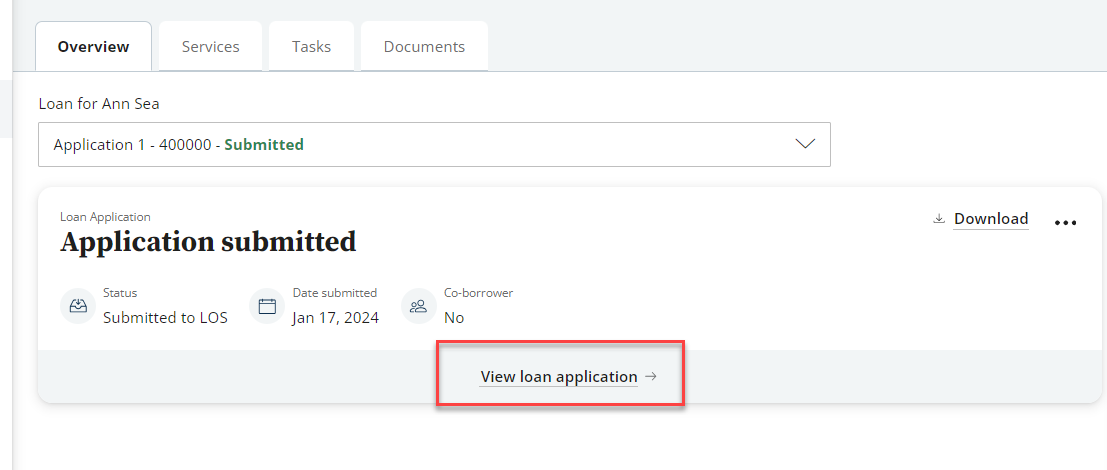Switch to the Services tab

(x=210, y=47)
